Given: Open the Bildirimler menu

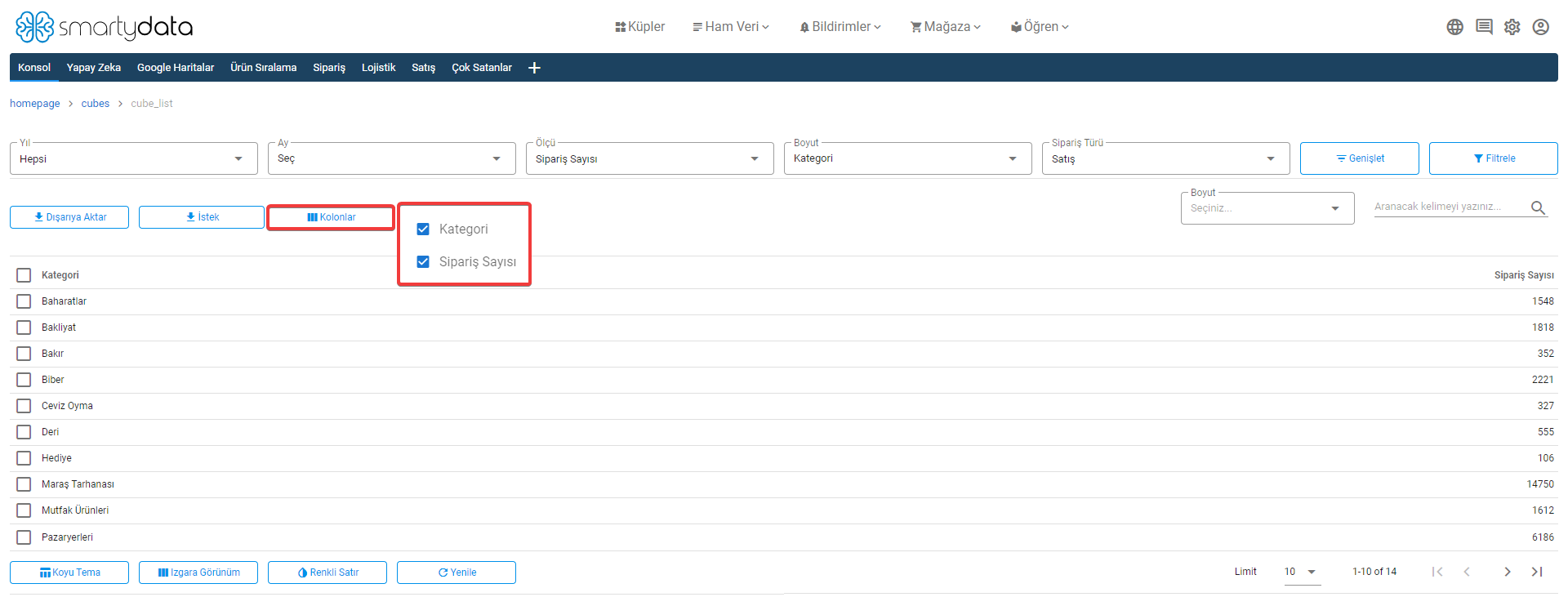Looking at the screenshot, I should tap(840, 27).
